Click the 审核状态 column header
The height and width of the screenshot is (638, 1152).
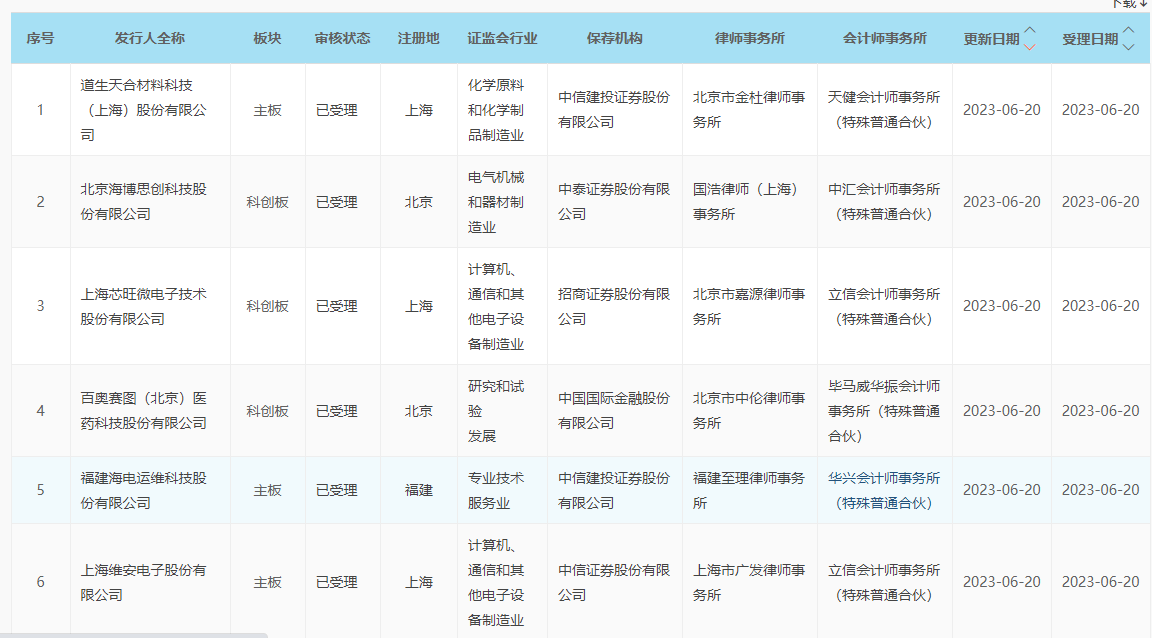(342, 38)
